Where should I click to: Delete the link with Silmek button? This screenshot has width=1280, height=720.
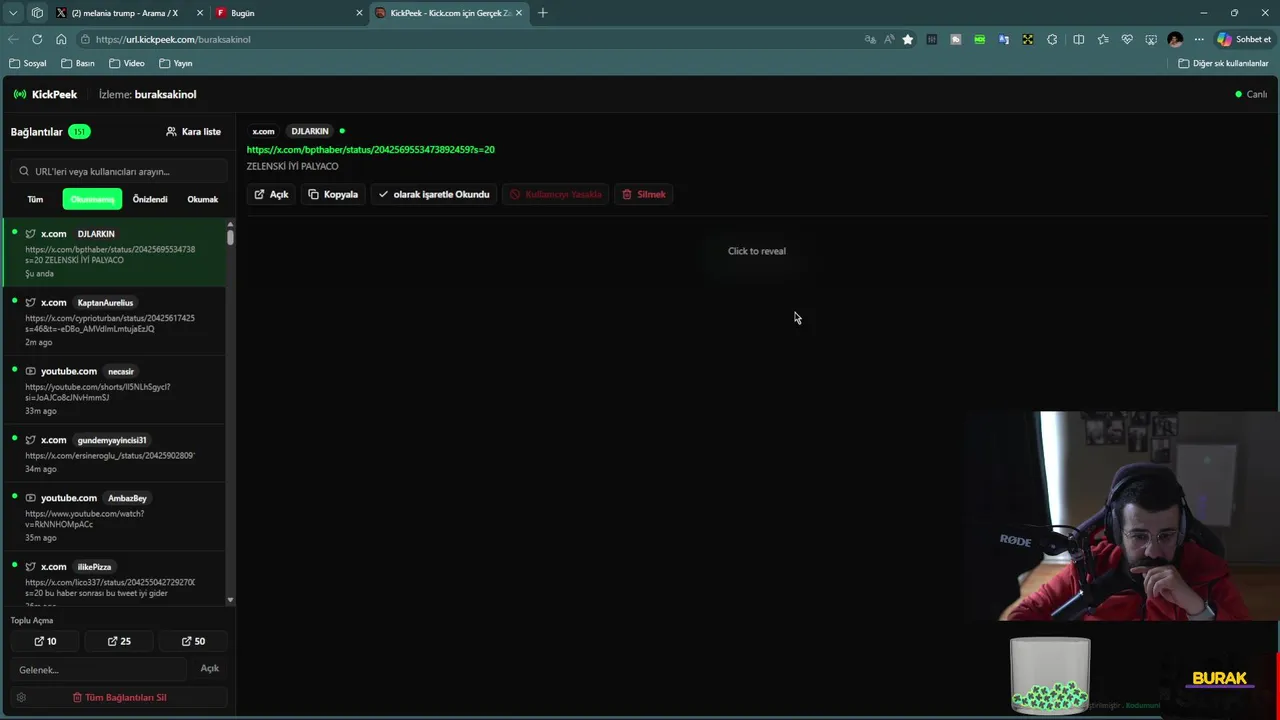click(643, 194)
